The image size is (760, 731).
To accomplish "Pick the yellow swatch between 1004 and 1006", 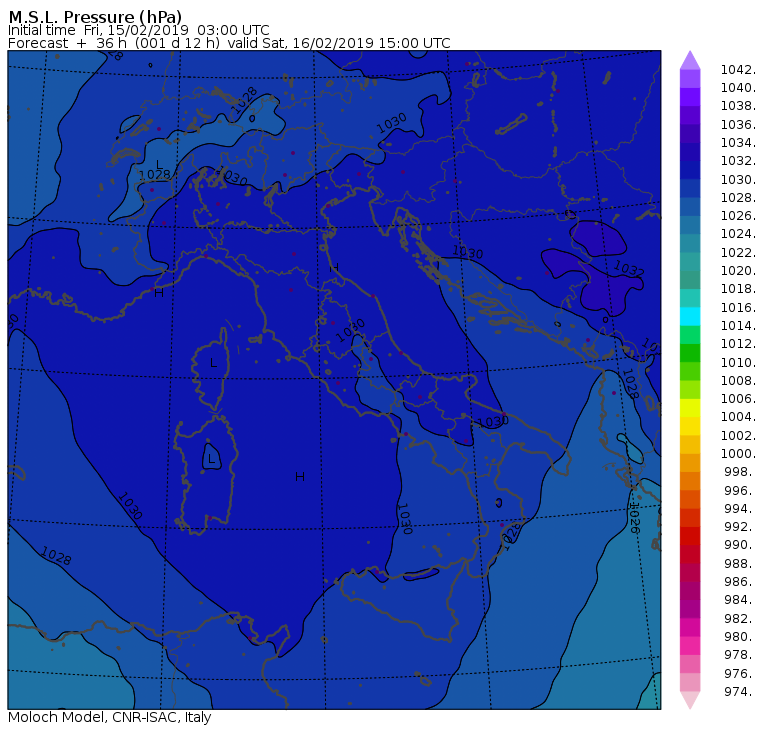I will (x=690, y=408).
